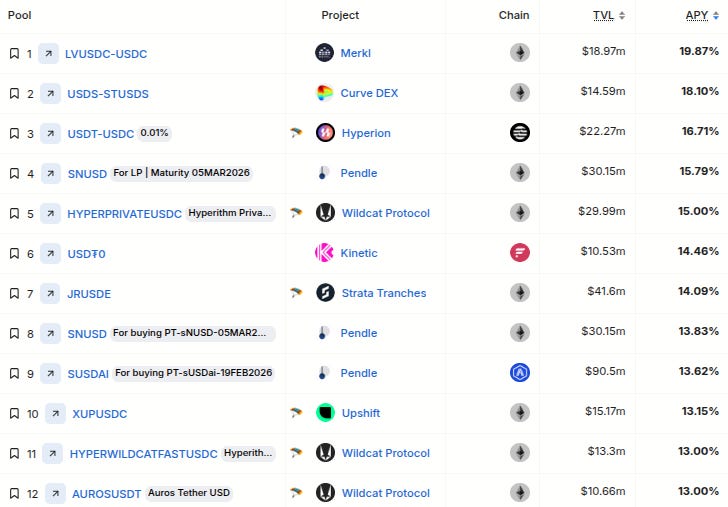Click the Kinetic pink logo
This screenshot has width=728, height=507.
[325, 253]
